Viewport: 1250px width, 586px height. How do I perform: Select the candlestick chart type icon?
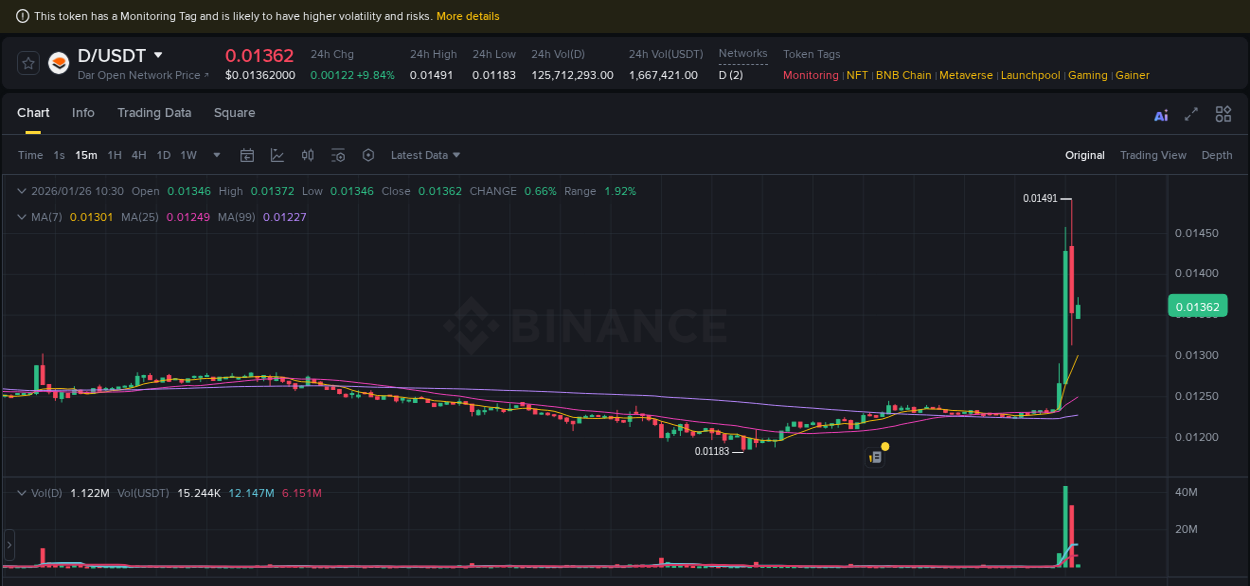point(308,155)
